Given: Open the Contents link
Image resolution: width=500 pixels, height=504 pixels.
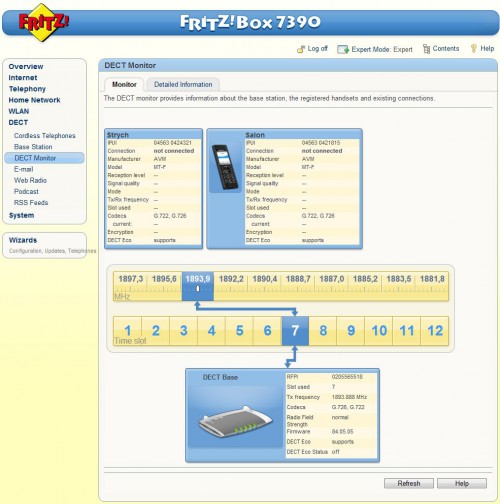Looking at the screenshot, I should 446,49.
